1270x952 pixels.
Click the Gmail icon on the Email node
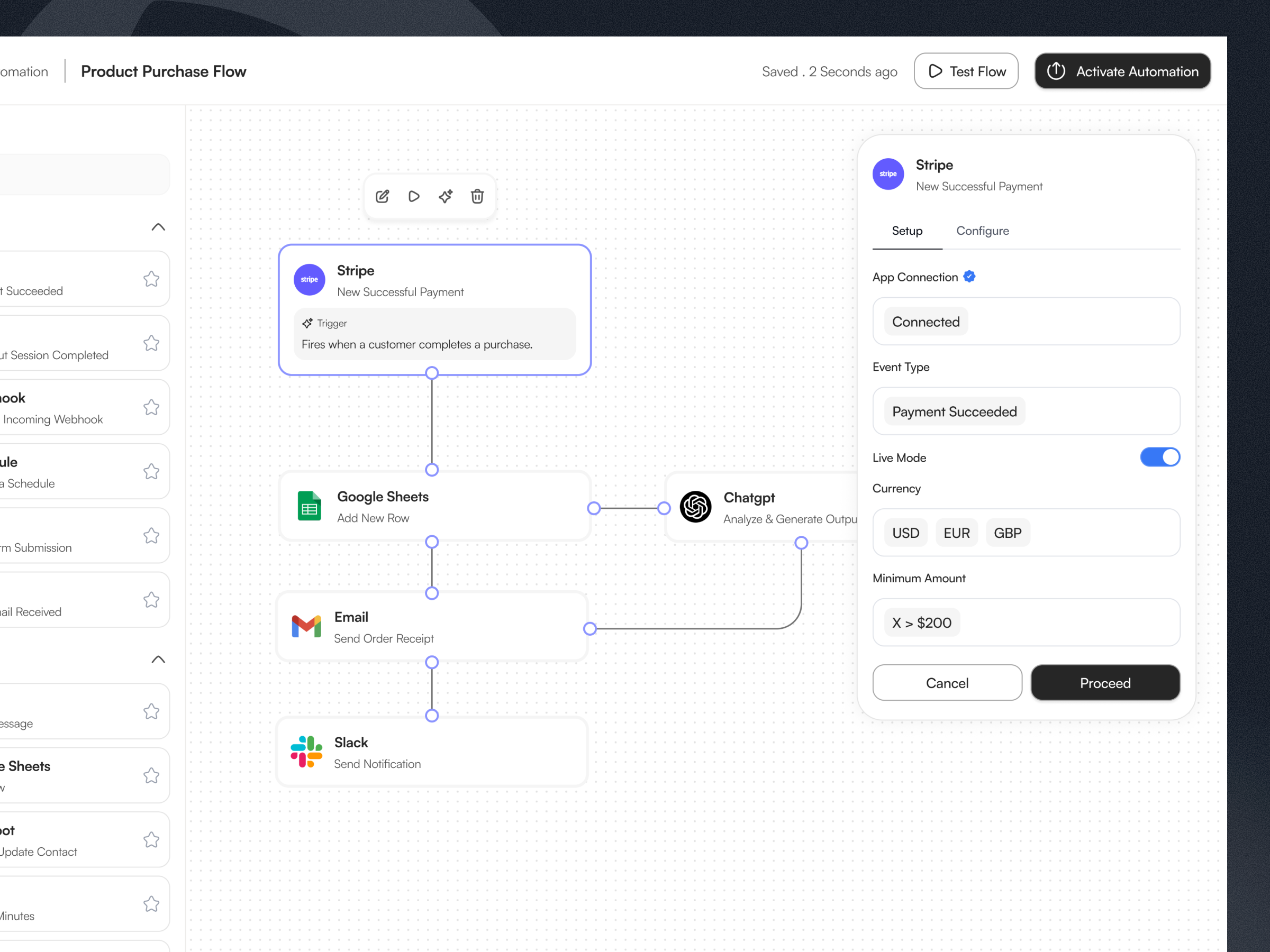pos(306,627)
